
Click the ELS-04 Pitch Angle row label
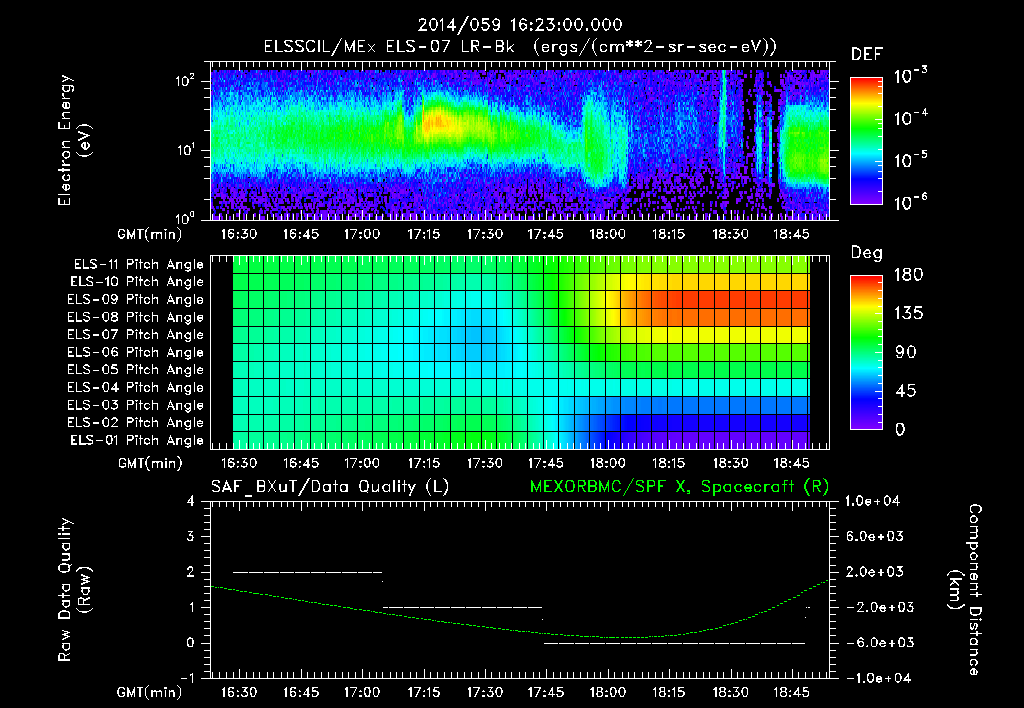(x=135, y=387)
